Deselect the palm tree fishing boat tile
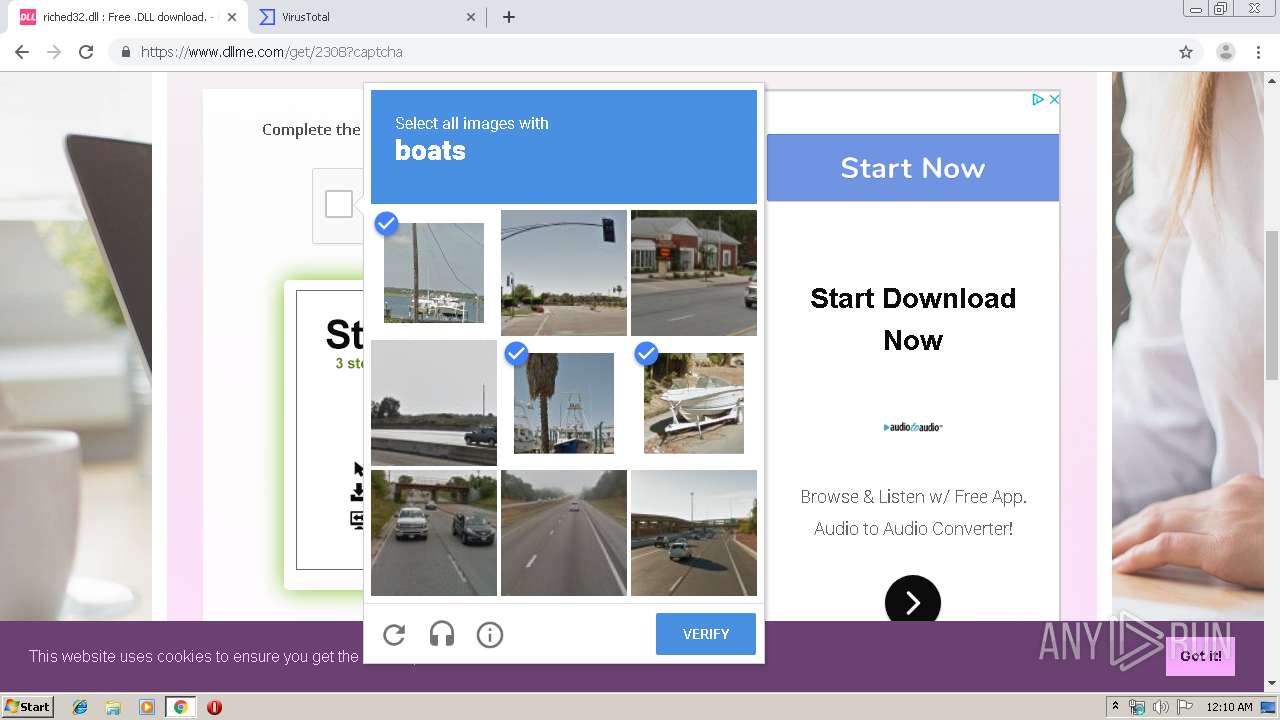The image size is (1280, 720). point(564,403)
